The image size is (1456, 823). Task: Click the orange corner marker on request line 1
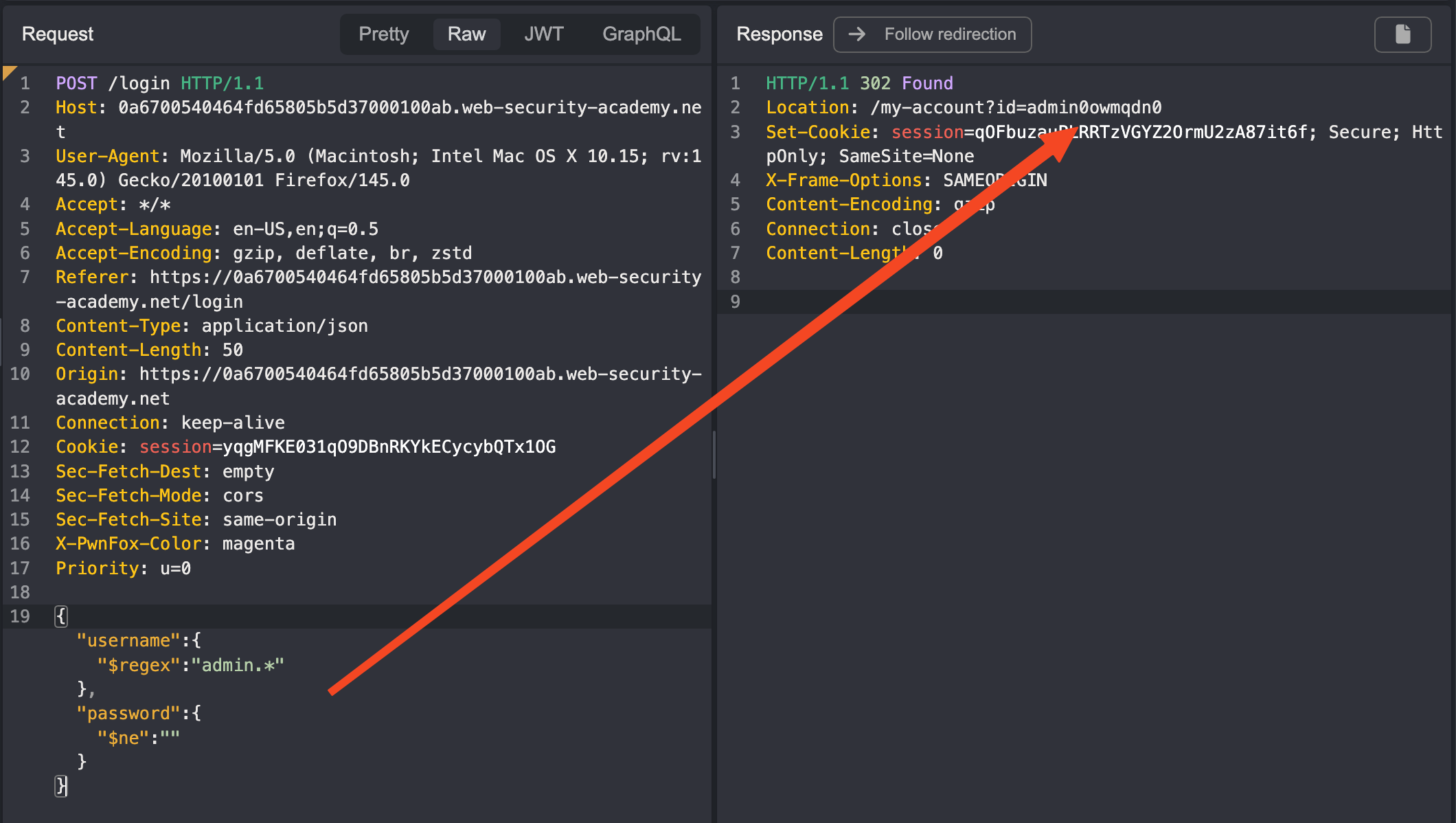tap(8, 71)
